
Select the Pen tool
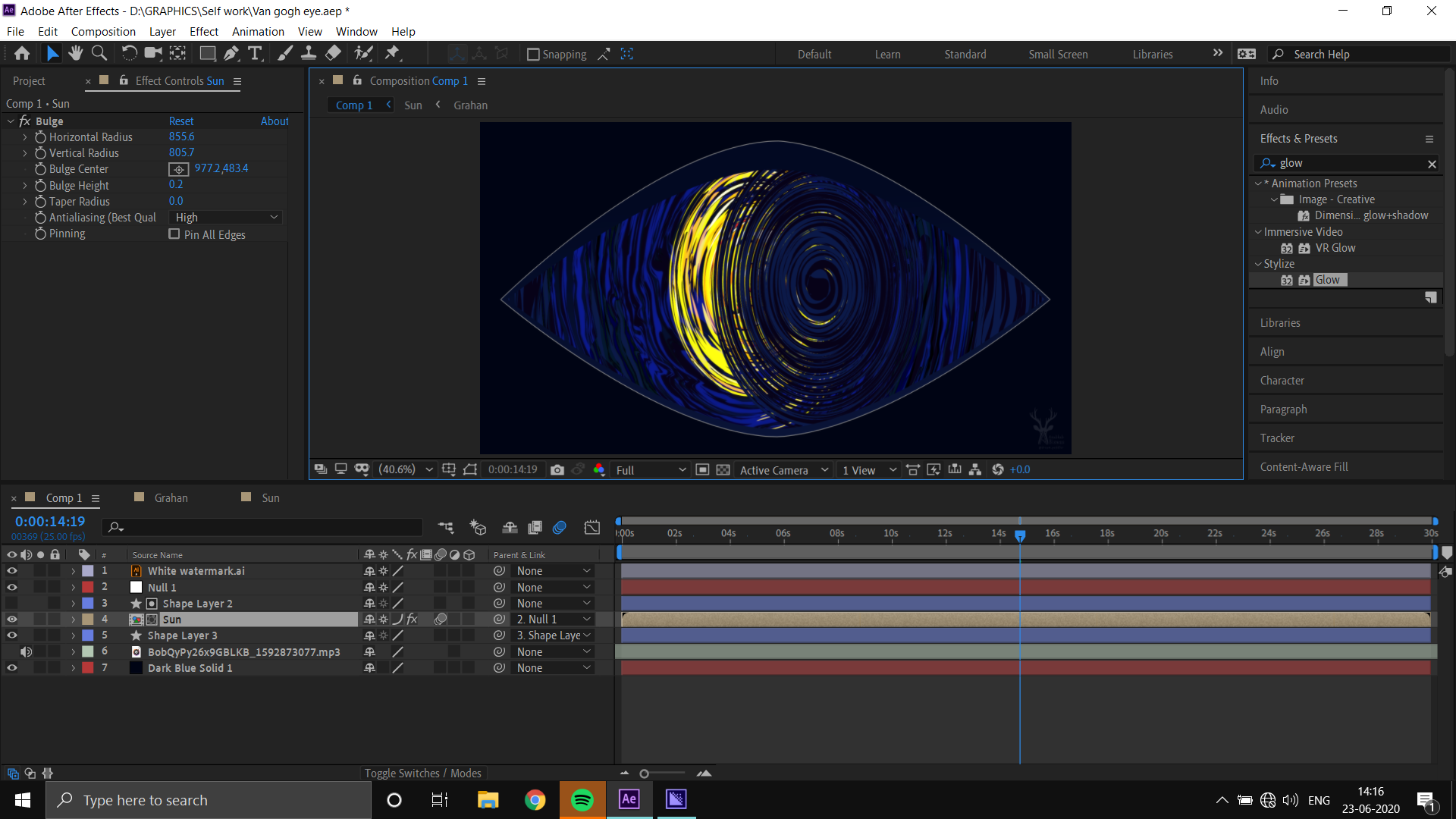(231, 54)
